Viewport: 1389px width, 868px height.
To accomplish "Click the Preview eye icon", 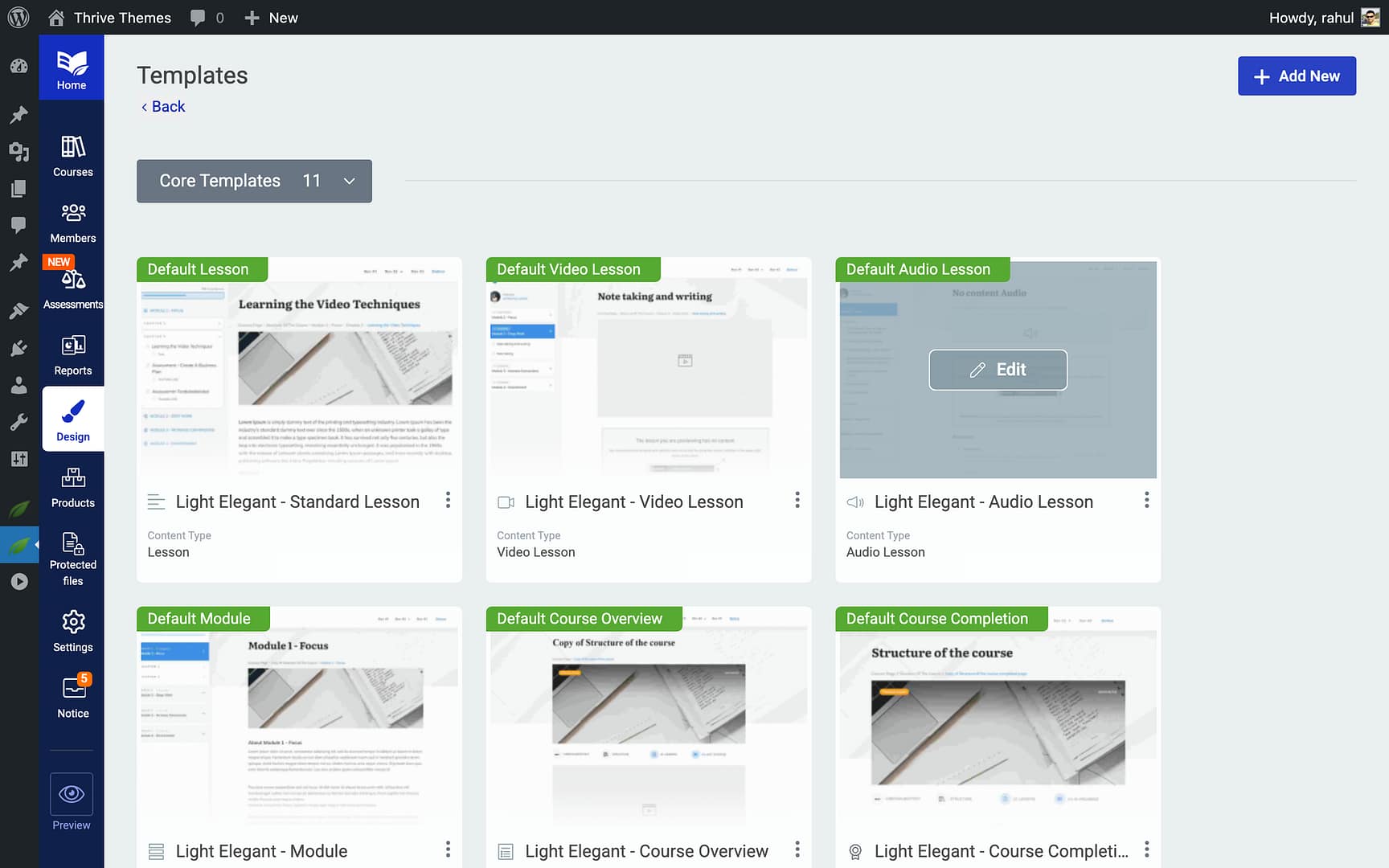I will [x=72, y=794].
